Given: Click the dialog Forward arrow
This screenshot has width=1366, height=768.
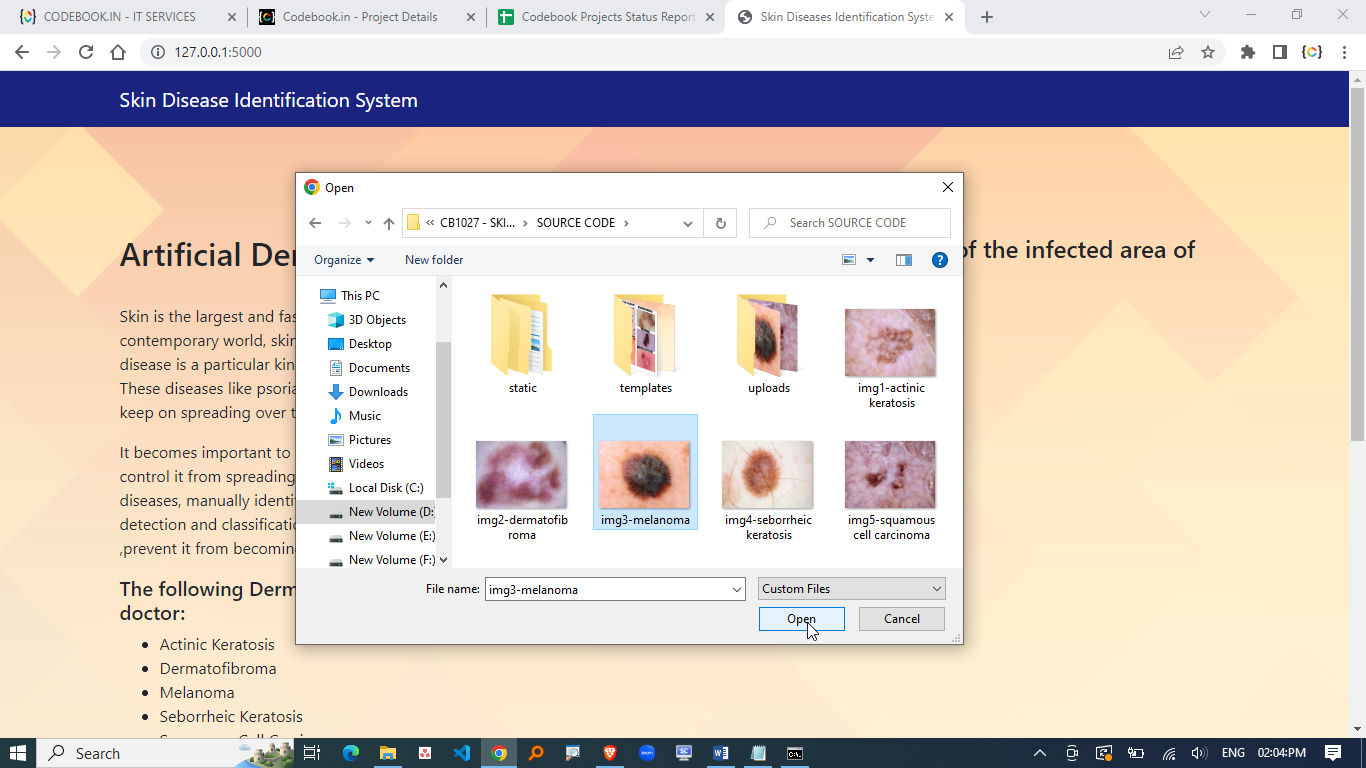Looking at the screenshot, I should pyautogui.click(x=344, y=223).
